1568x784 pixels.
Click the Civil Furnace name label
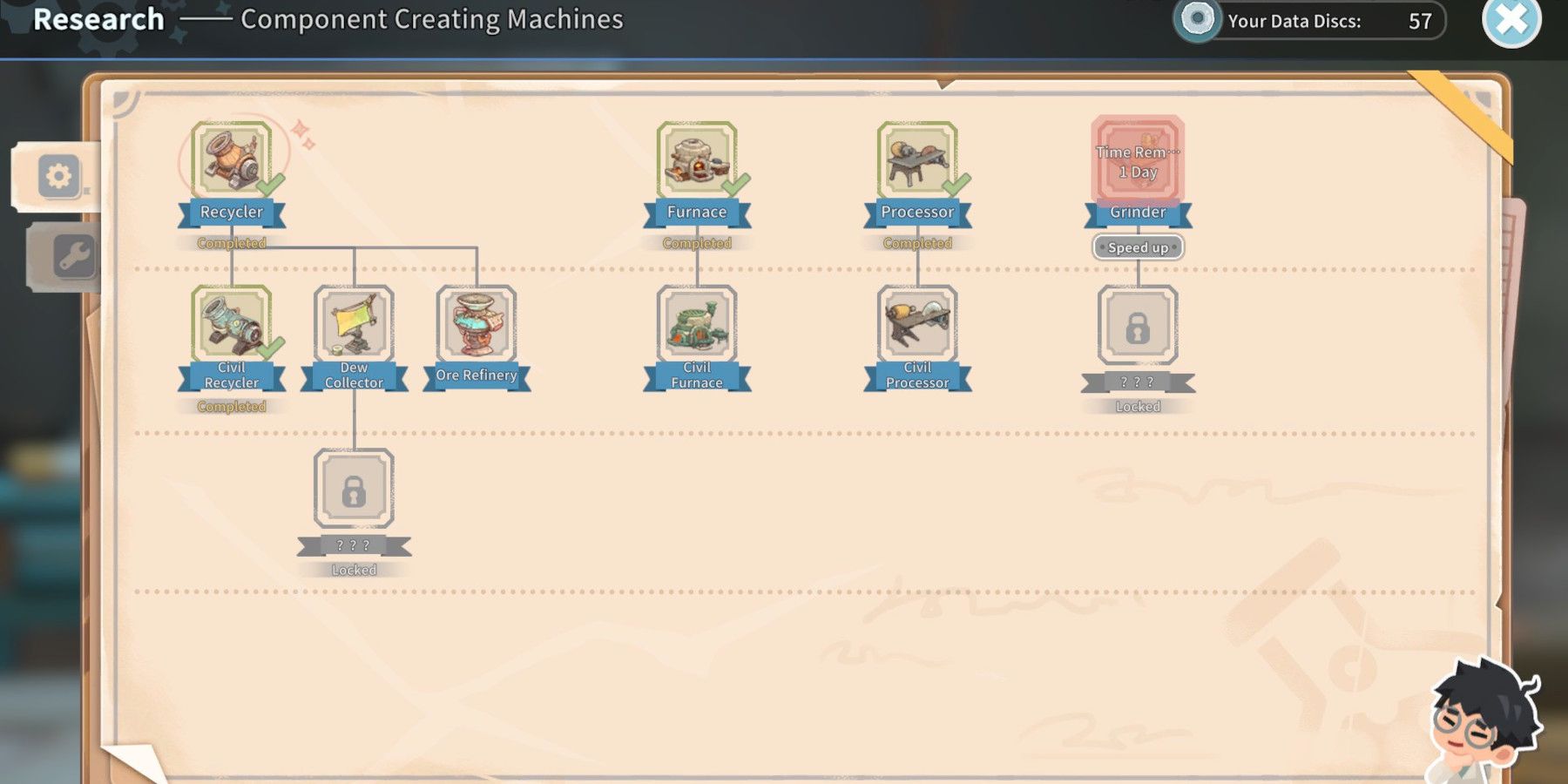click(697, 375)
